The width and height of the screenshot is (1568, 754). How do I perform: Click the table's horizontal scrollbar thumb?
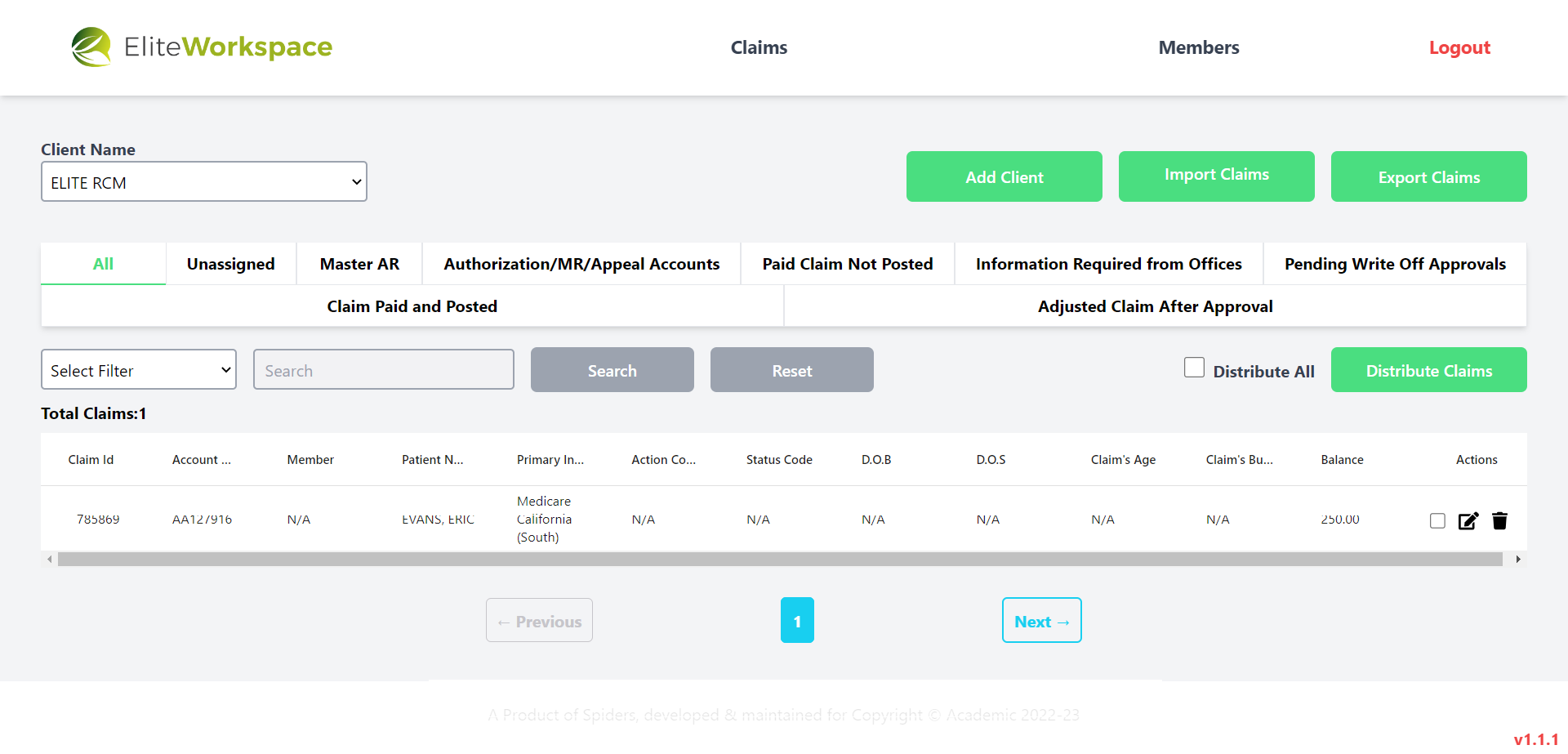[780, 560]
